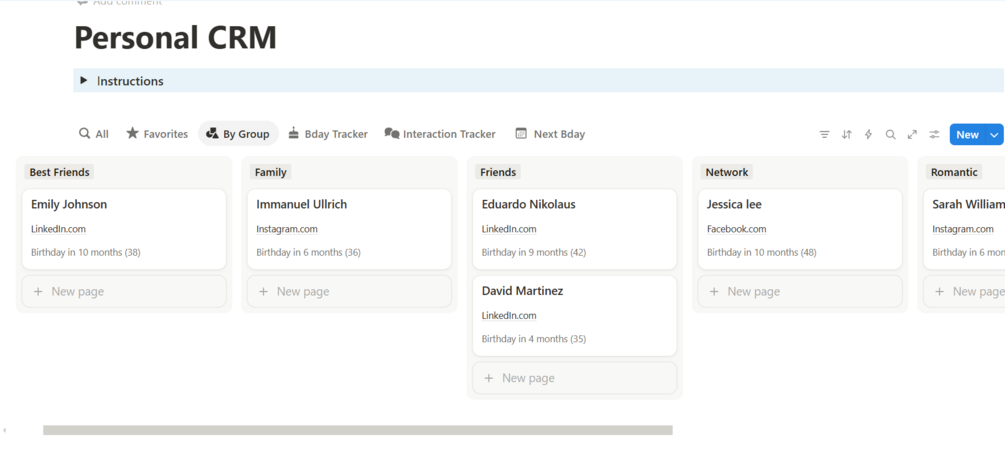The image size is (1005, 451).
Task: Open the Favorites view tab
Action: pos(157,134)
